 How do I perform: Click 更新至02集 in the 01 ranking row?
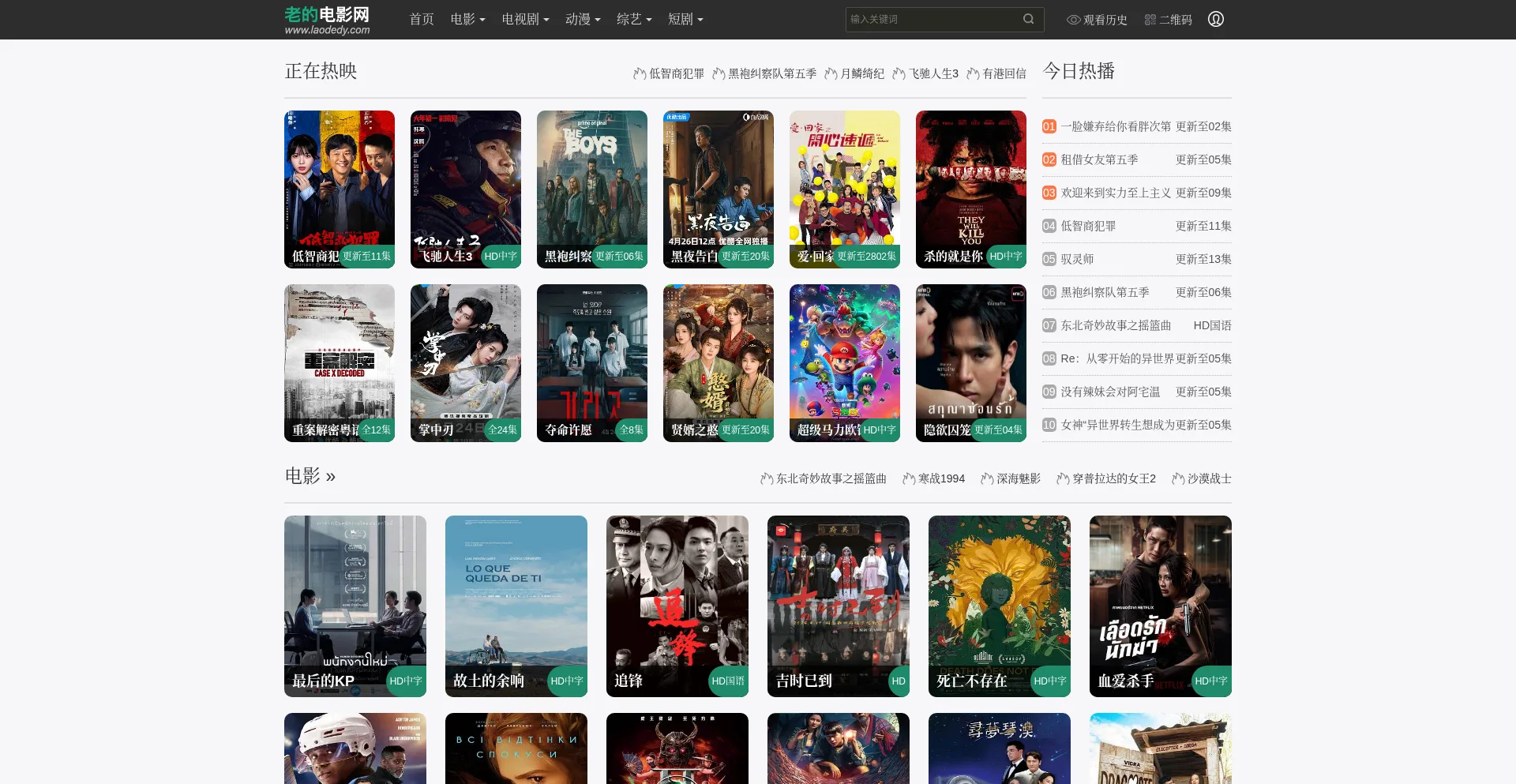click(x=1203, y=126)
